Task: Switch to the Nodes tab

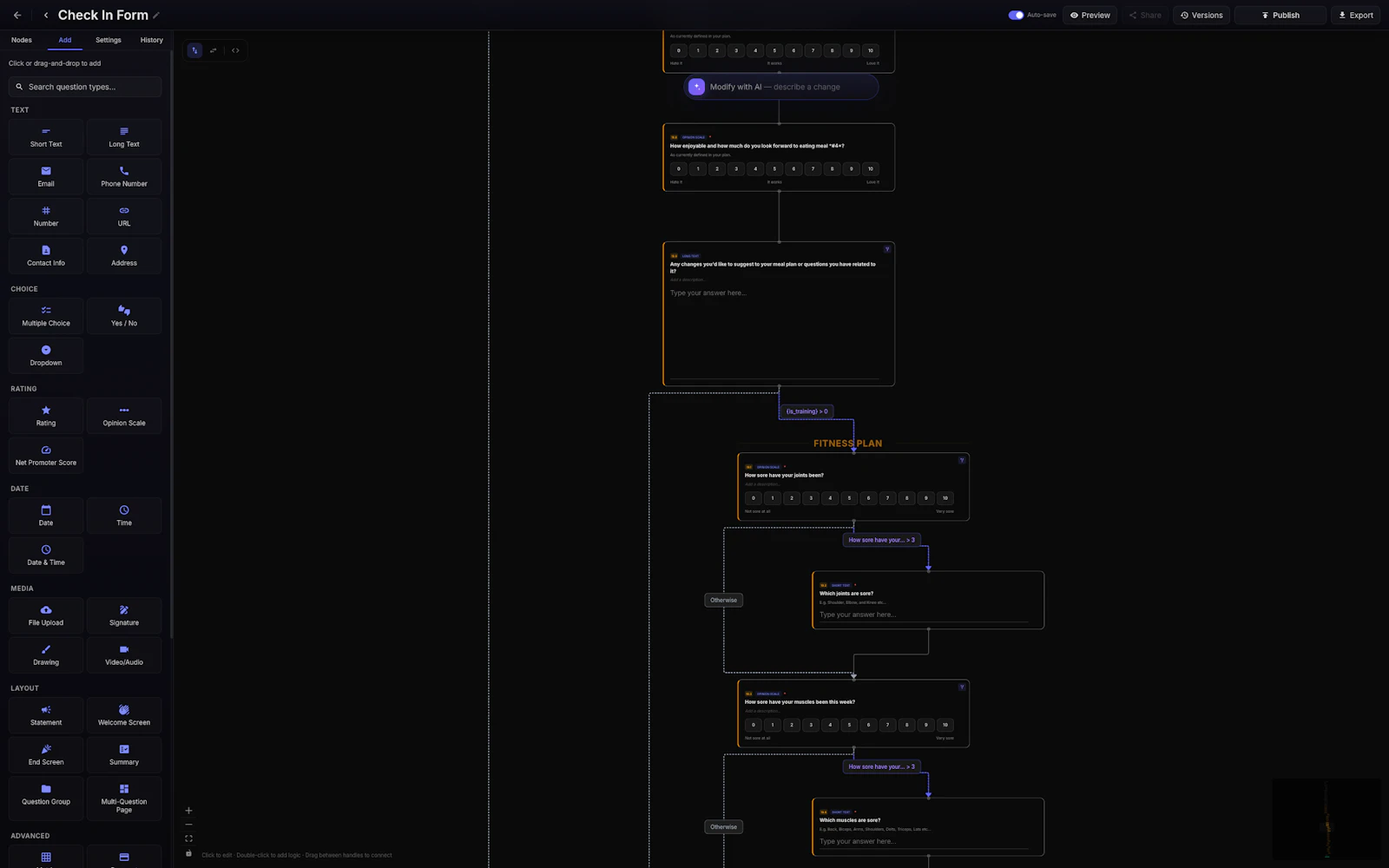Action: pyautogui.click(x=22, y=40)
